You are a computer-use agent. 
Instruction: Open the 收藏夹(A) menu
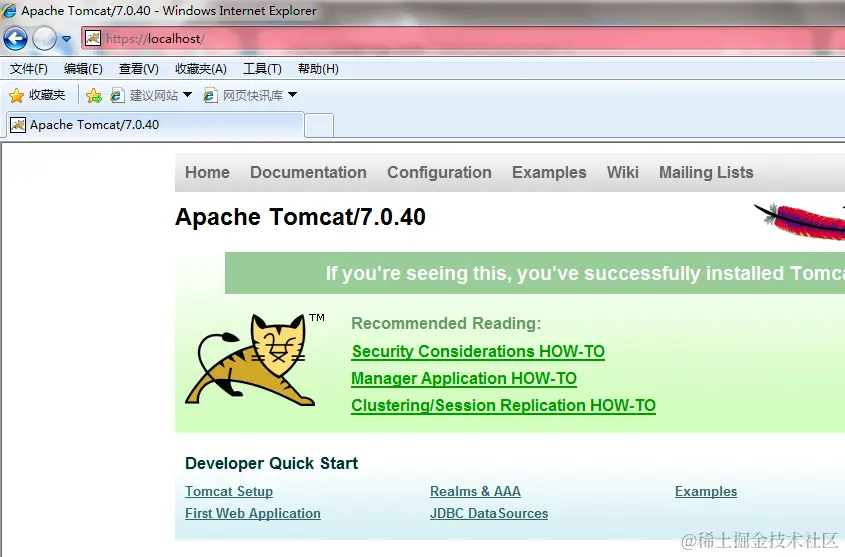[x=200, y=69]
